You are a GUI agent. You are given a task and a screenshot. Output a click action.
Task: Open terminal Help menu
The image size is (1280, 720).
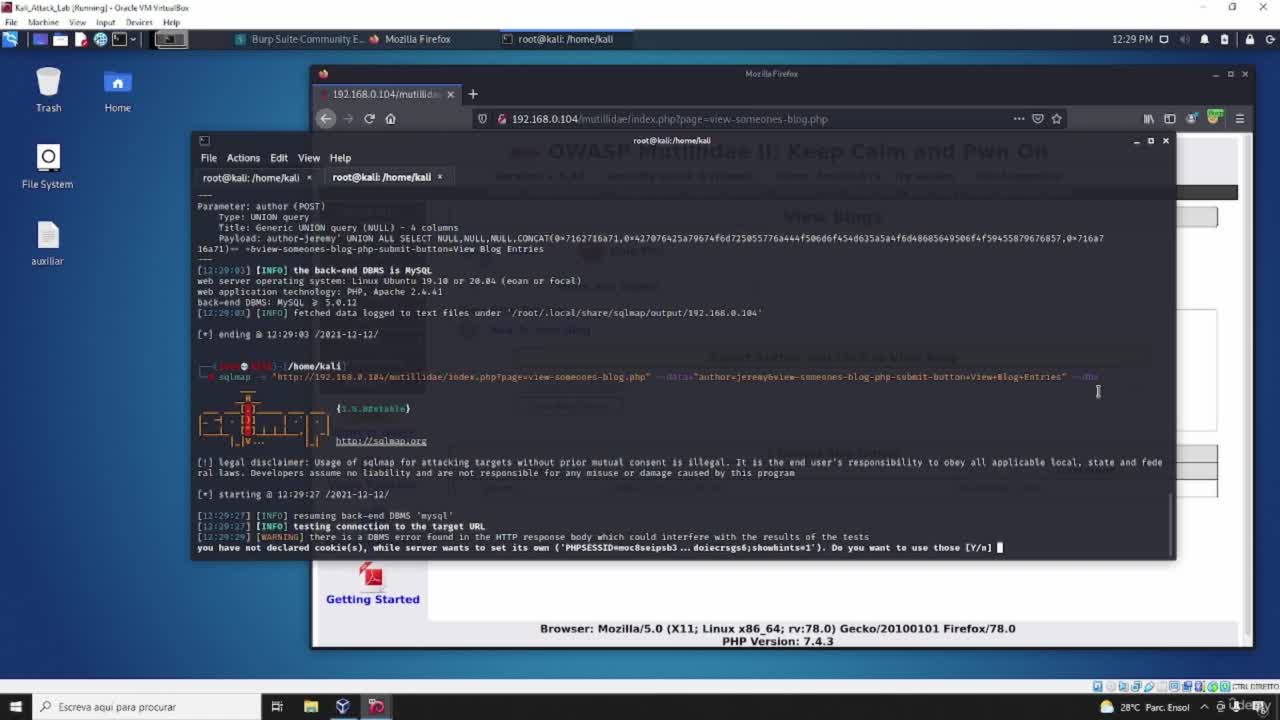(x=340, y=158)
